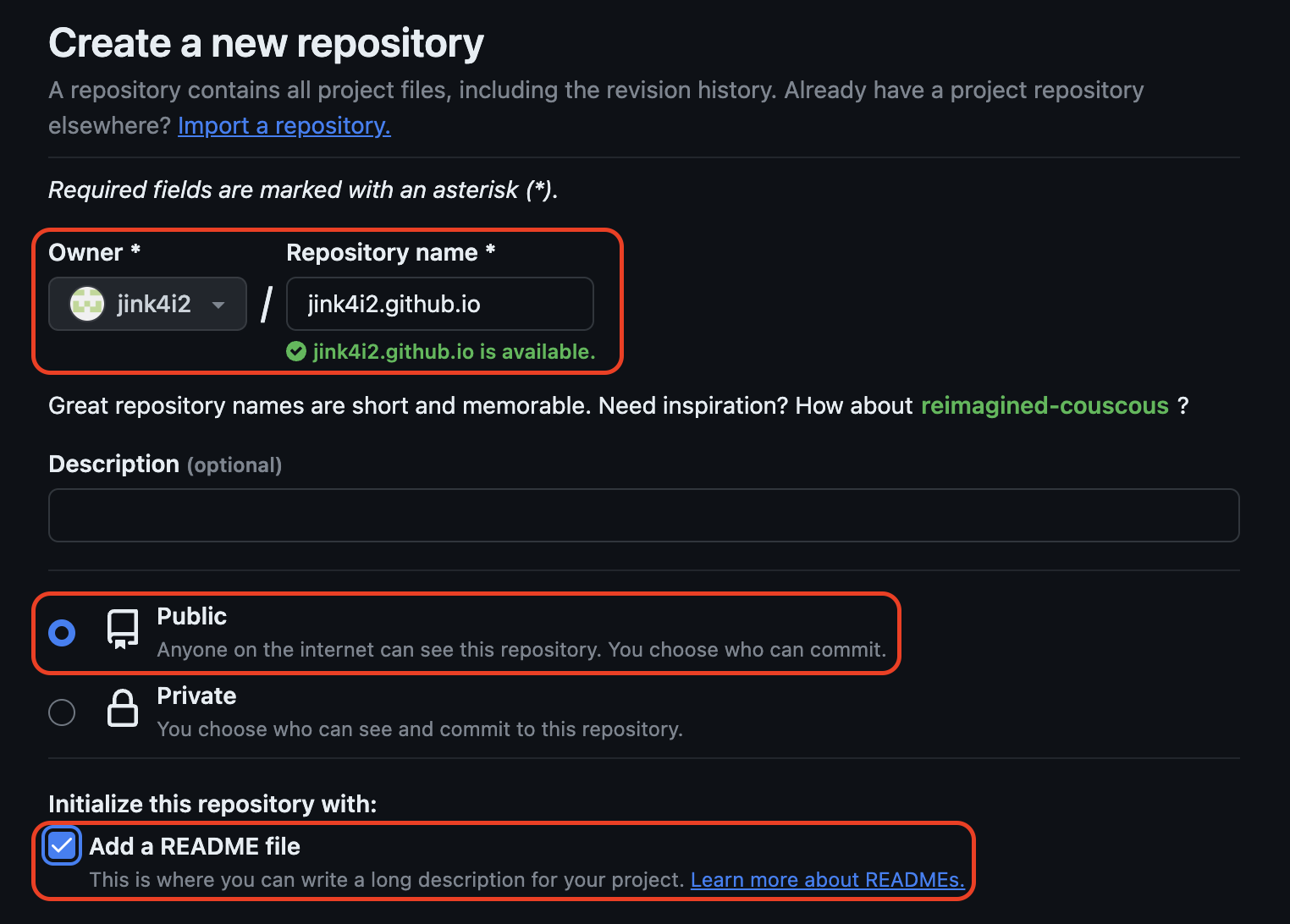Click the Private repository lock icon

point(122,711)
